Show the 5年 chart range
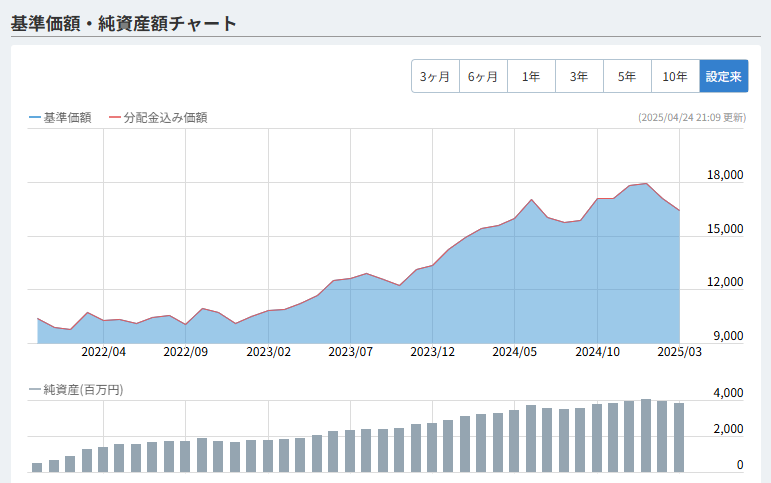Image resolution: width=771 pixels, height=483 pixels. click(x=627, y=76)
